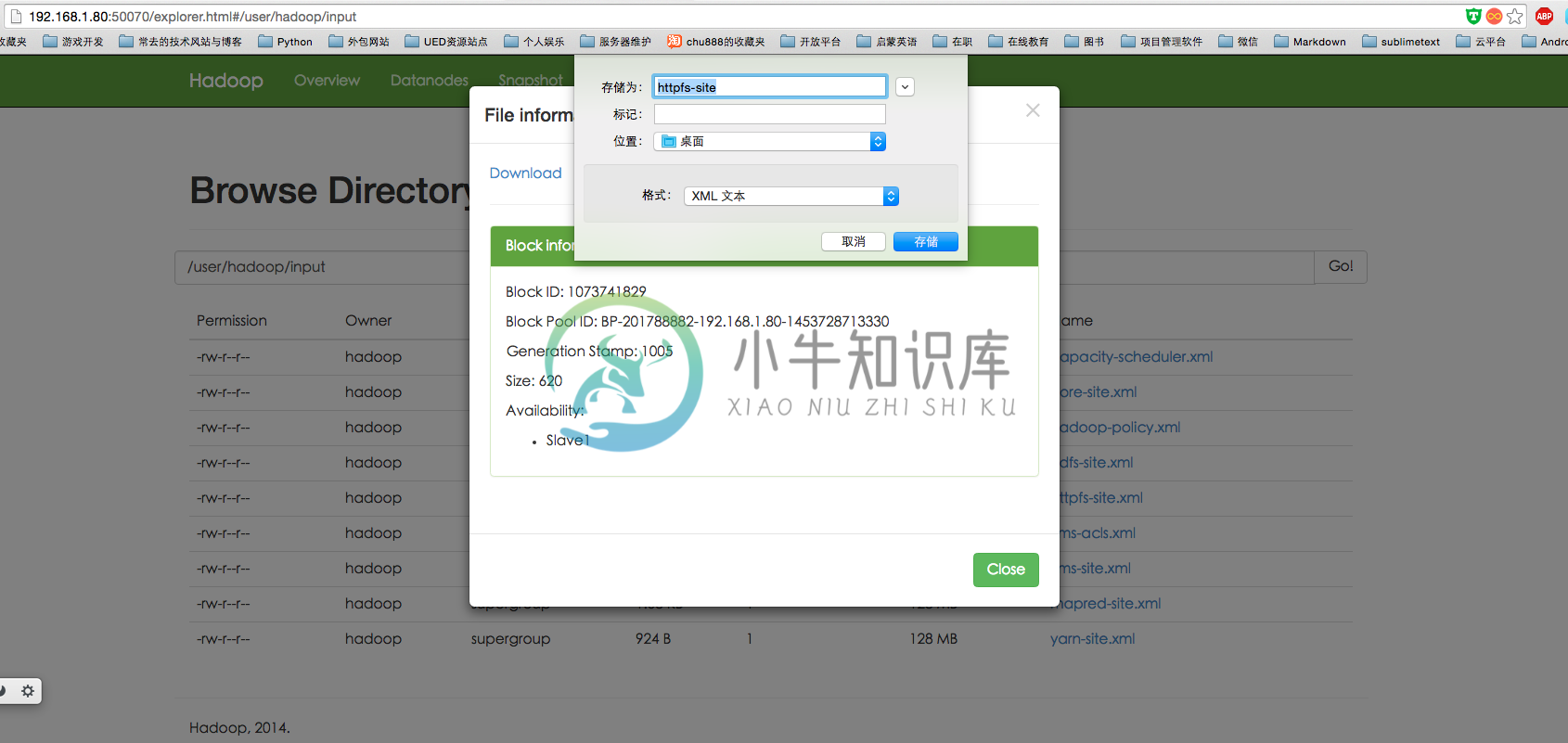Open the 在线教育 bookmarks folder
Viewport: 1568px width, 743px height.
pyautogui.click(x=1018, y=42)
